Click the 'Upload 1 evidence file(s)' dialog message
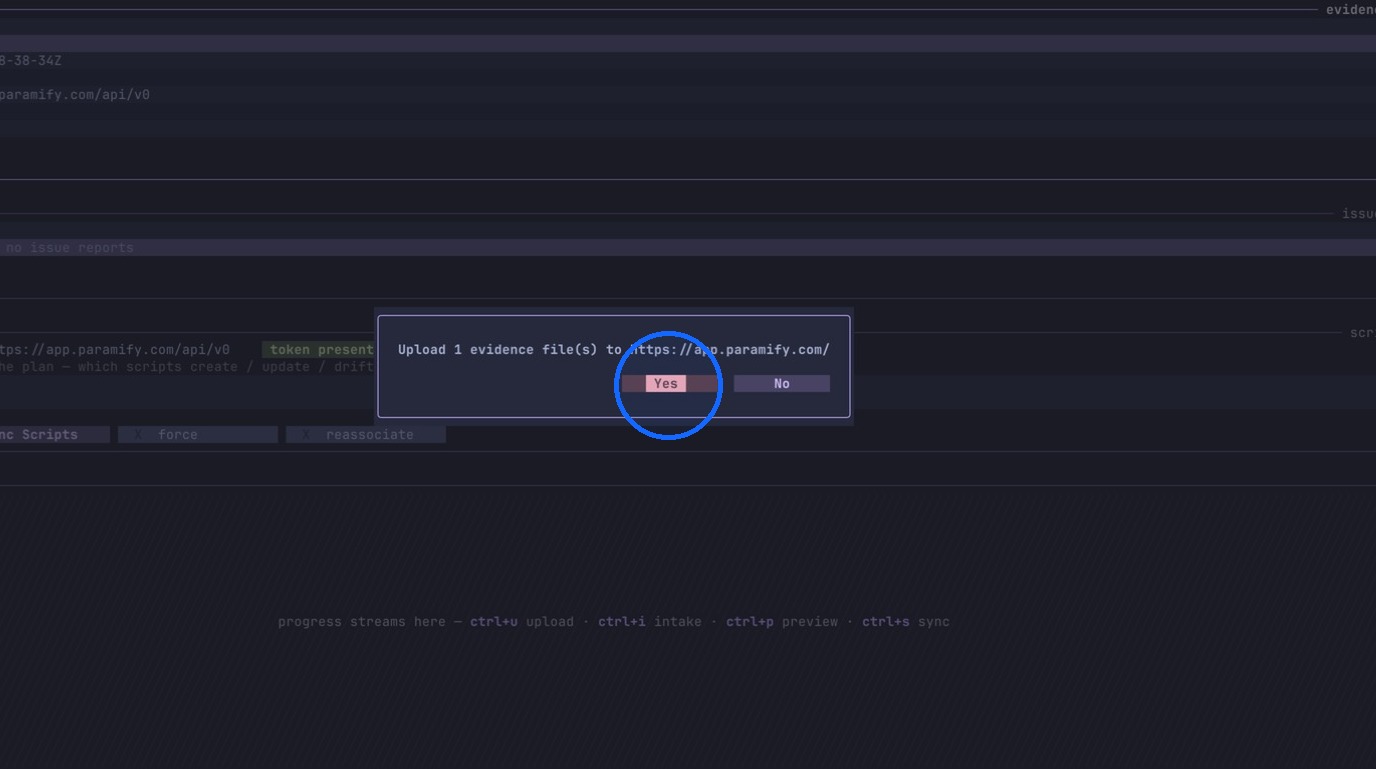Viewport: 1376px width, 769px height. [614, 350]
